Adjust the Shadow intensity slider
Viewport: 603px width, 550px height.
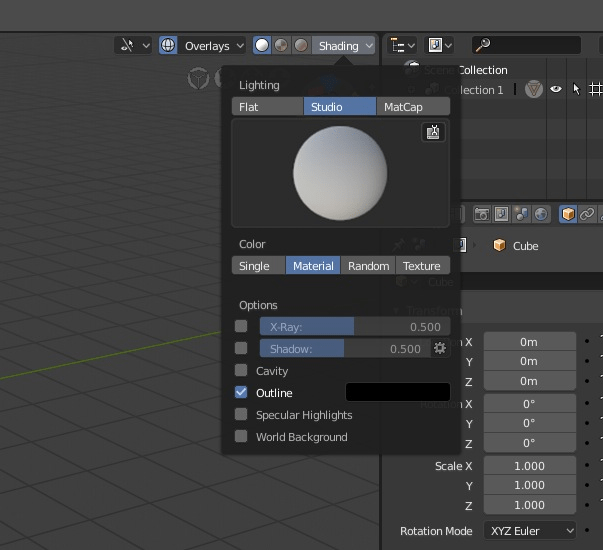click(345, 348)
